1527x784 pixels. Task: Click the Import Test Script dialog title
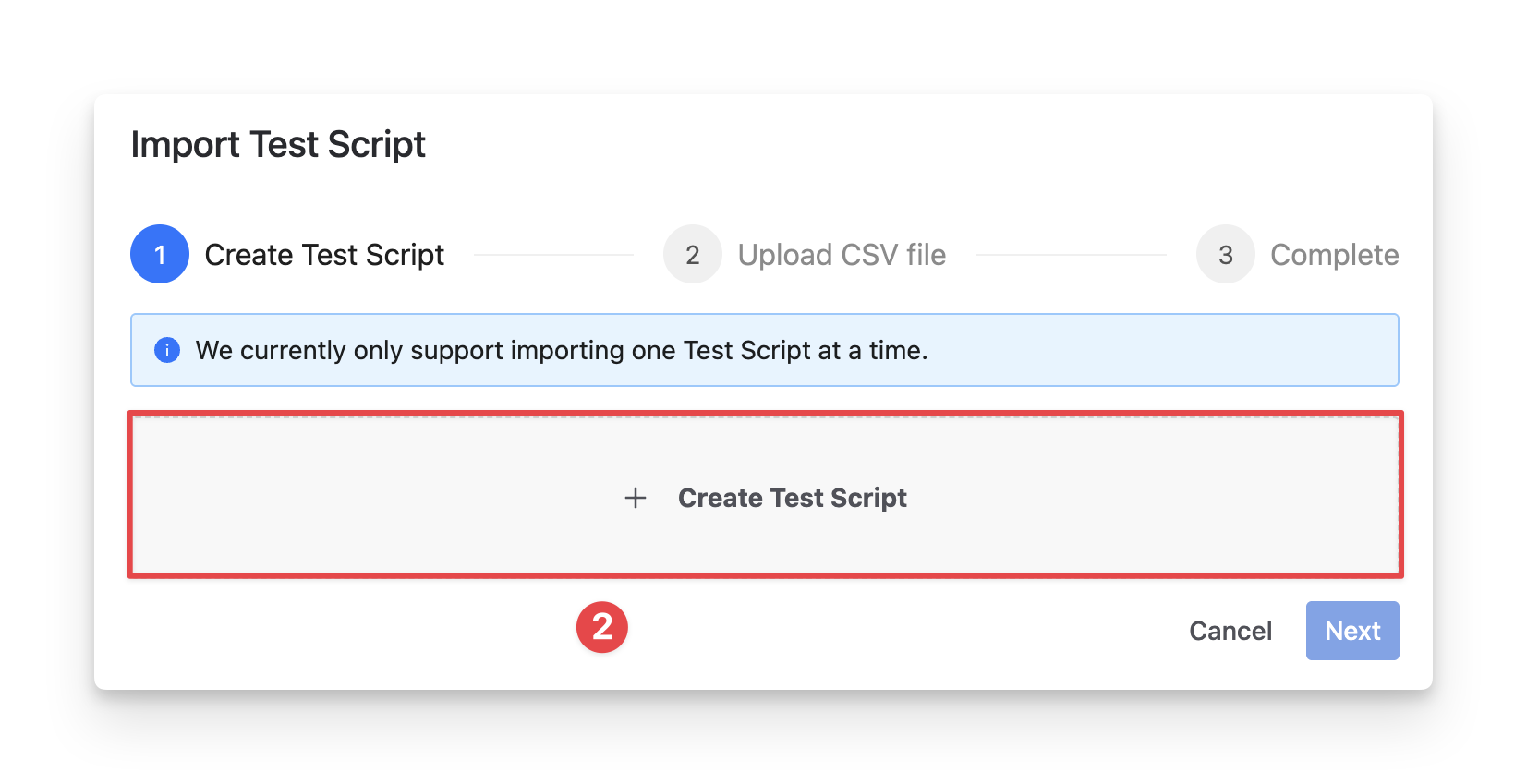278,145
